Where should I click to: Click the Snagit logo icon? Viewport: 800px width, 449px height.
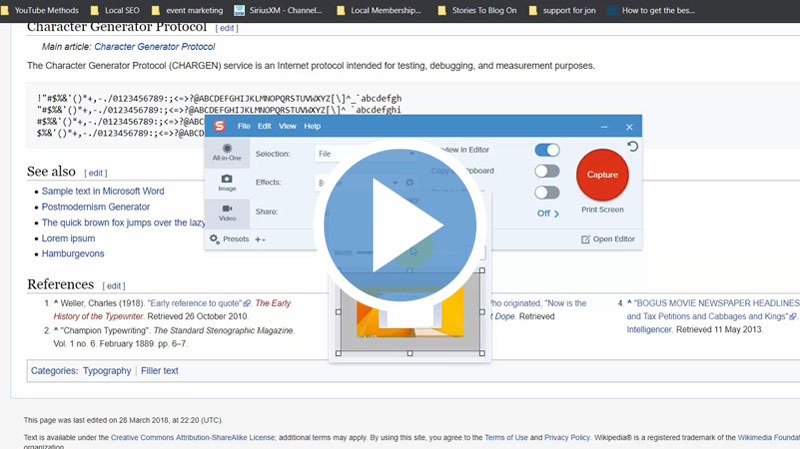[x=217, y=127]
